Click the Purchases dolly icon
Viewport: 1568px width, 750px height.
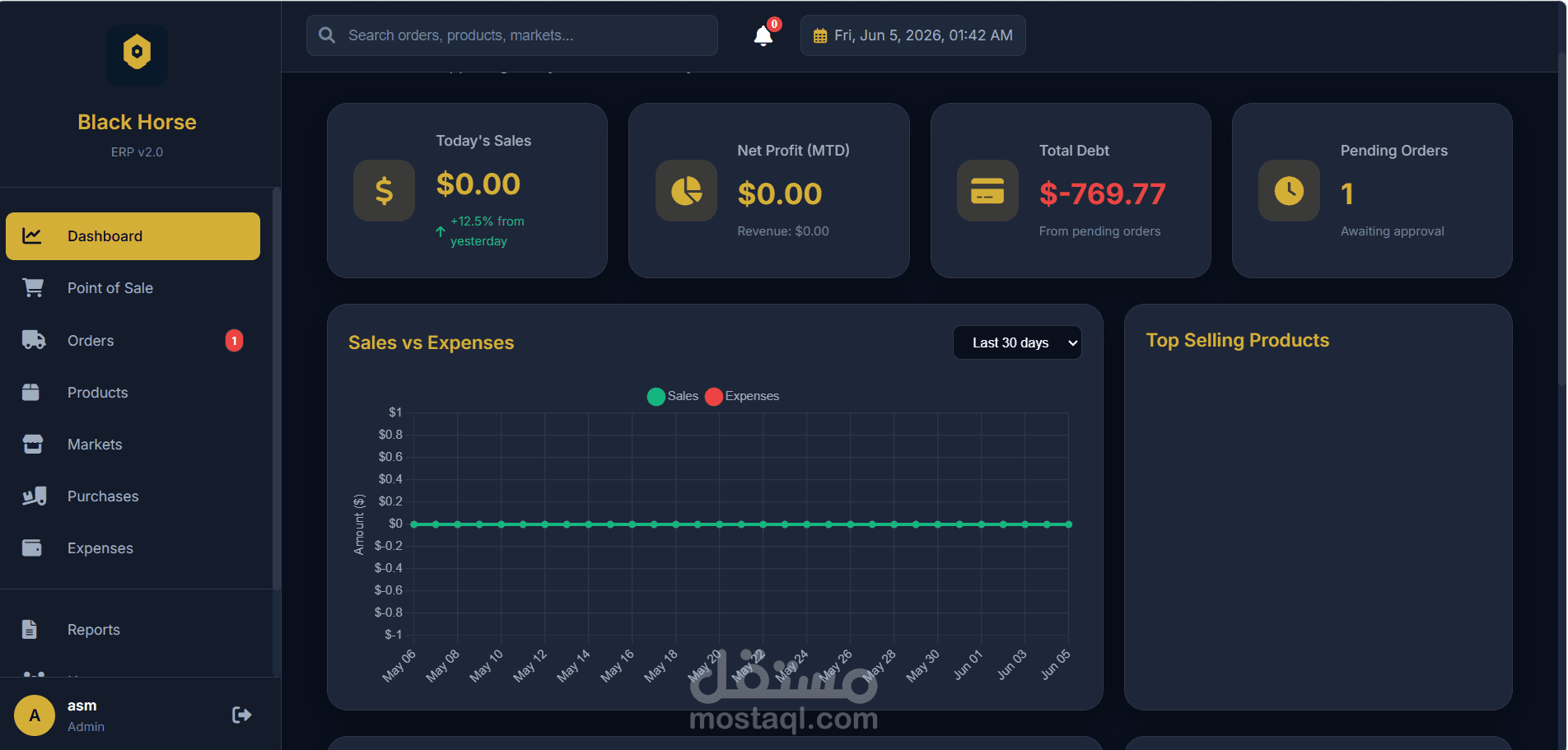pos(34,496)
